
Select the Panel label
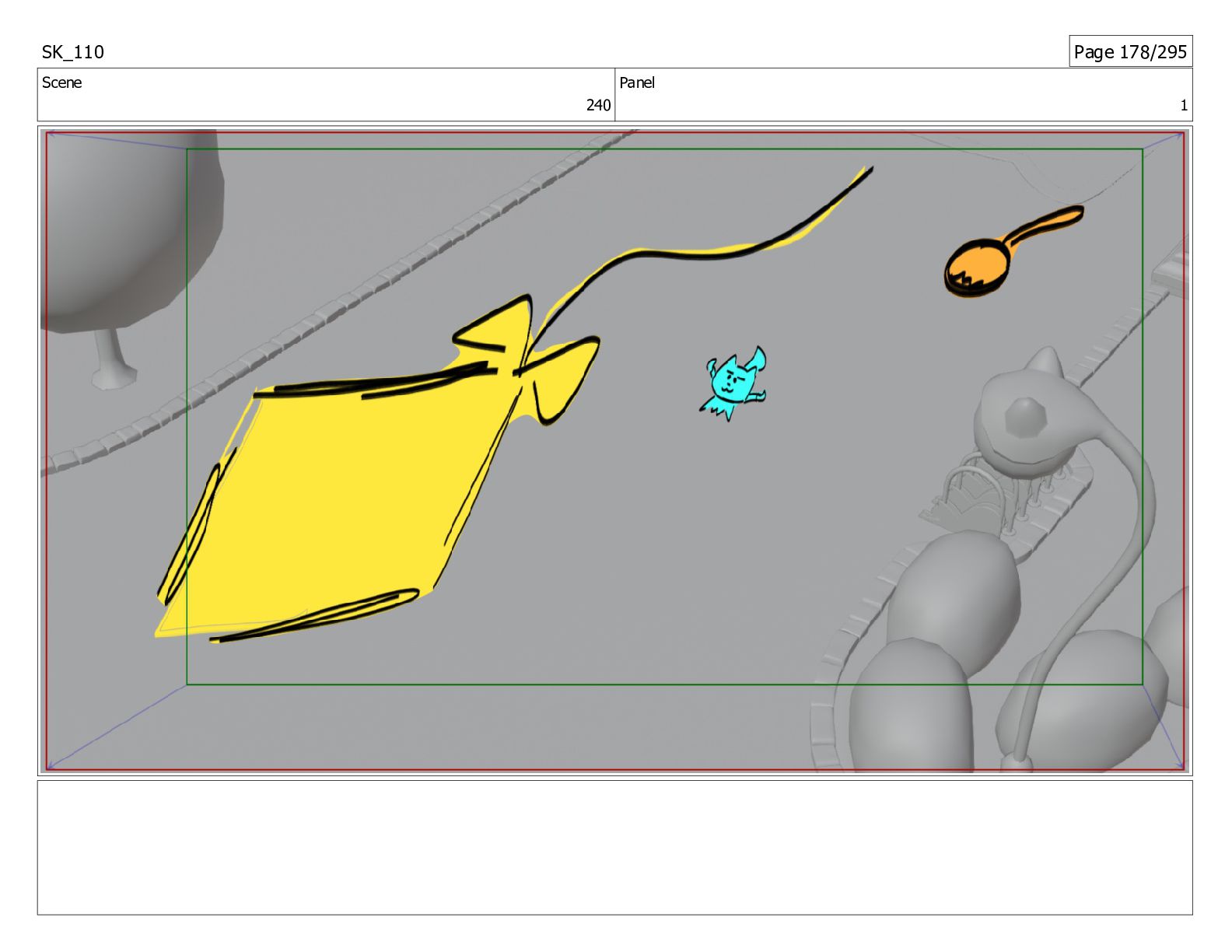click(637, 82)
